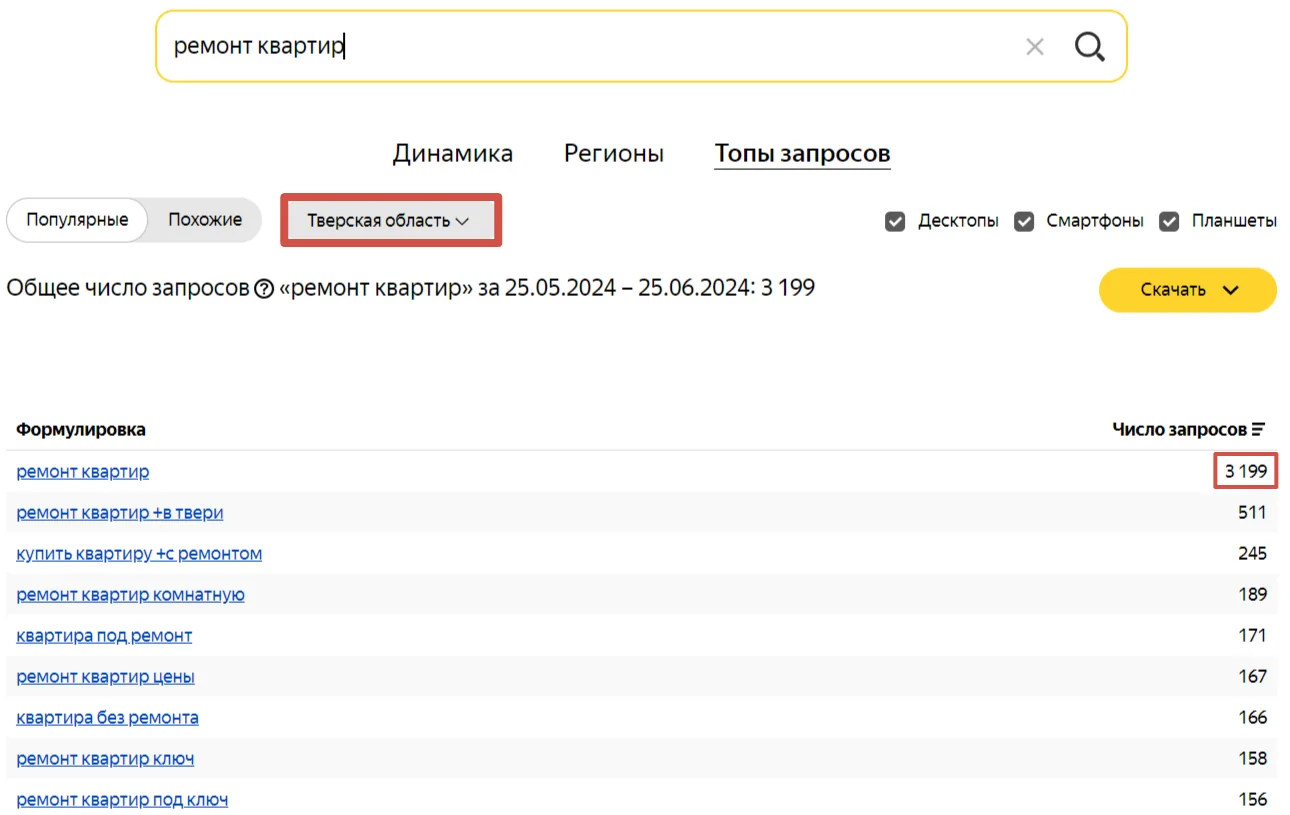Screen dimensions: 1290x815
Task: Click the 156 count value
Action: click(1253, 800)
